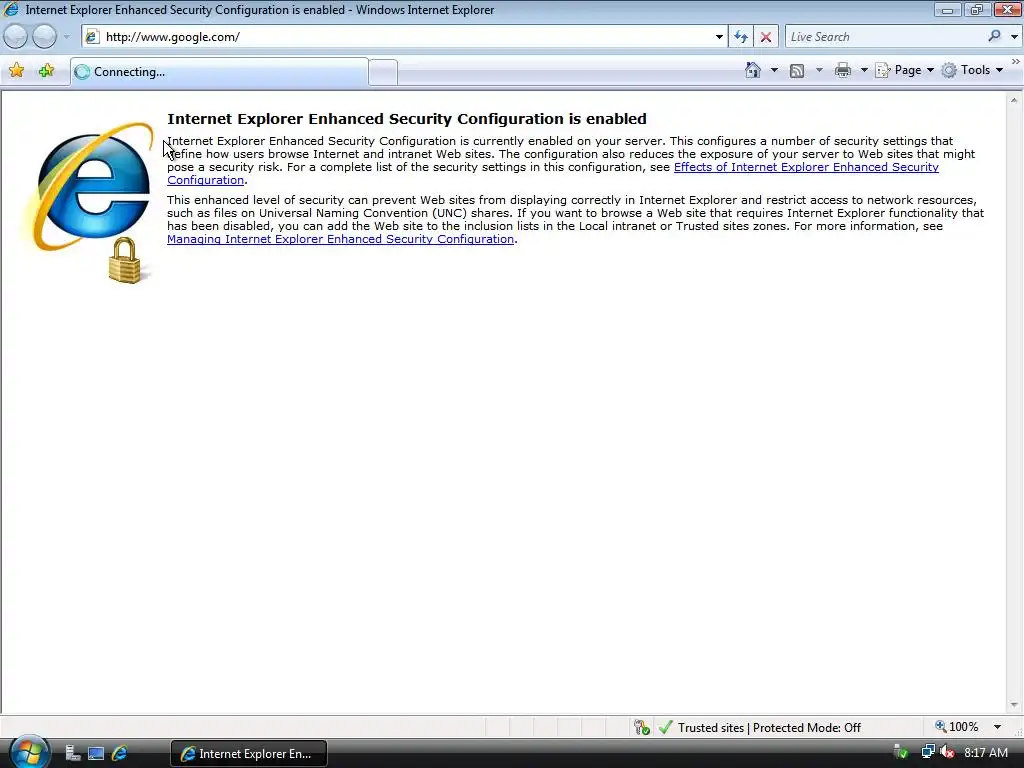Click the Refresh page button

(741, 37)
